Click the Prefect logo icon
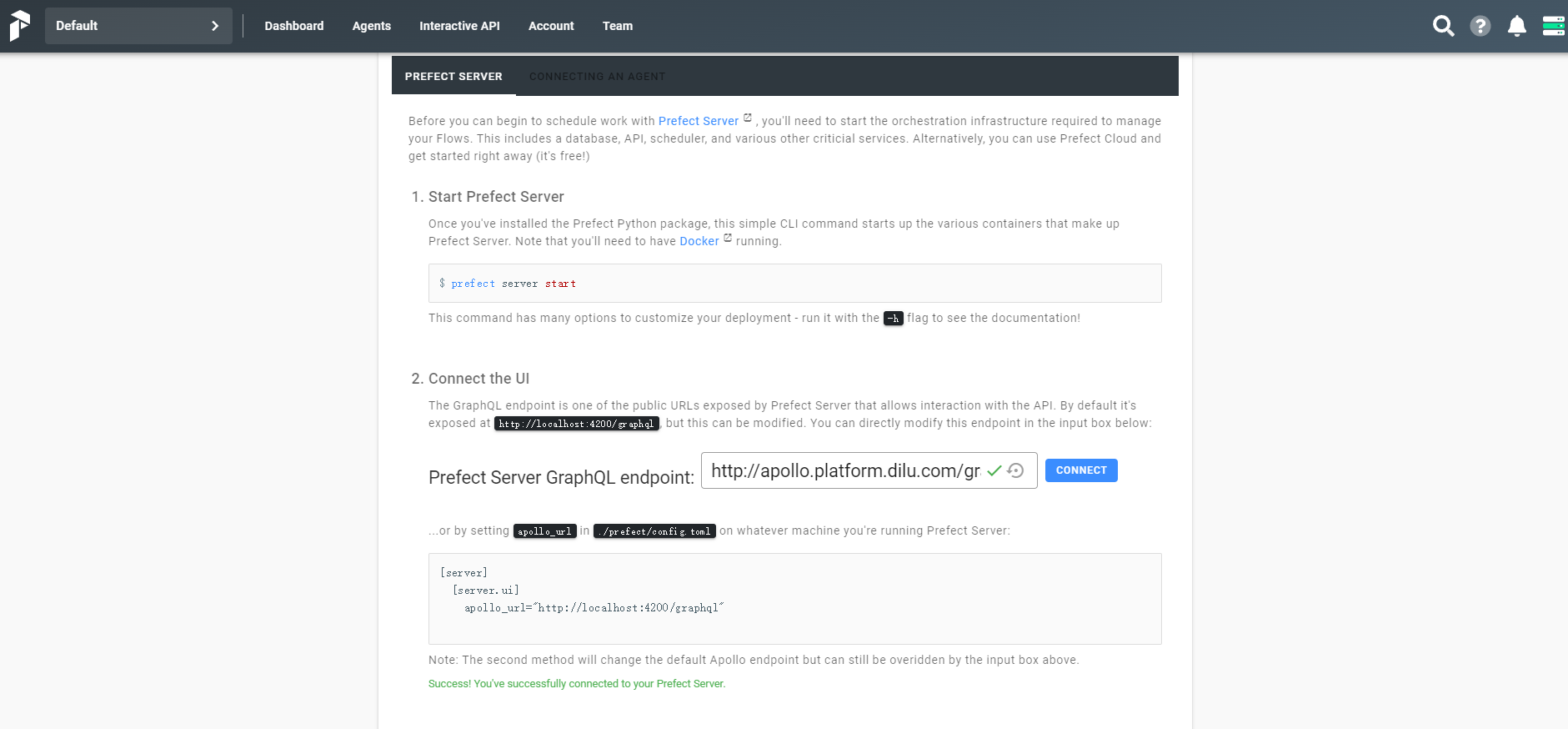Screen dimensions: 1568x729 tap(19, 26)
